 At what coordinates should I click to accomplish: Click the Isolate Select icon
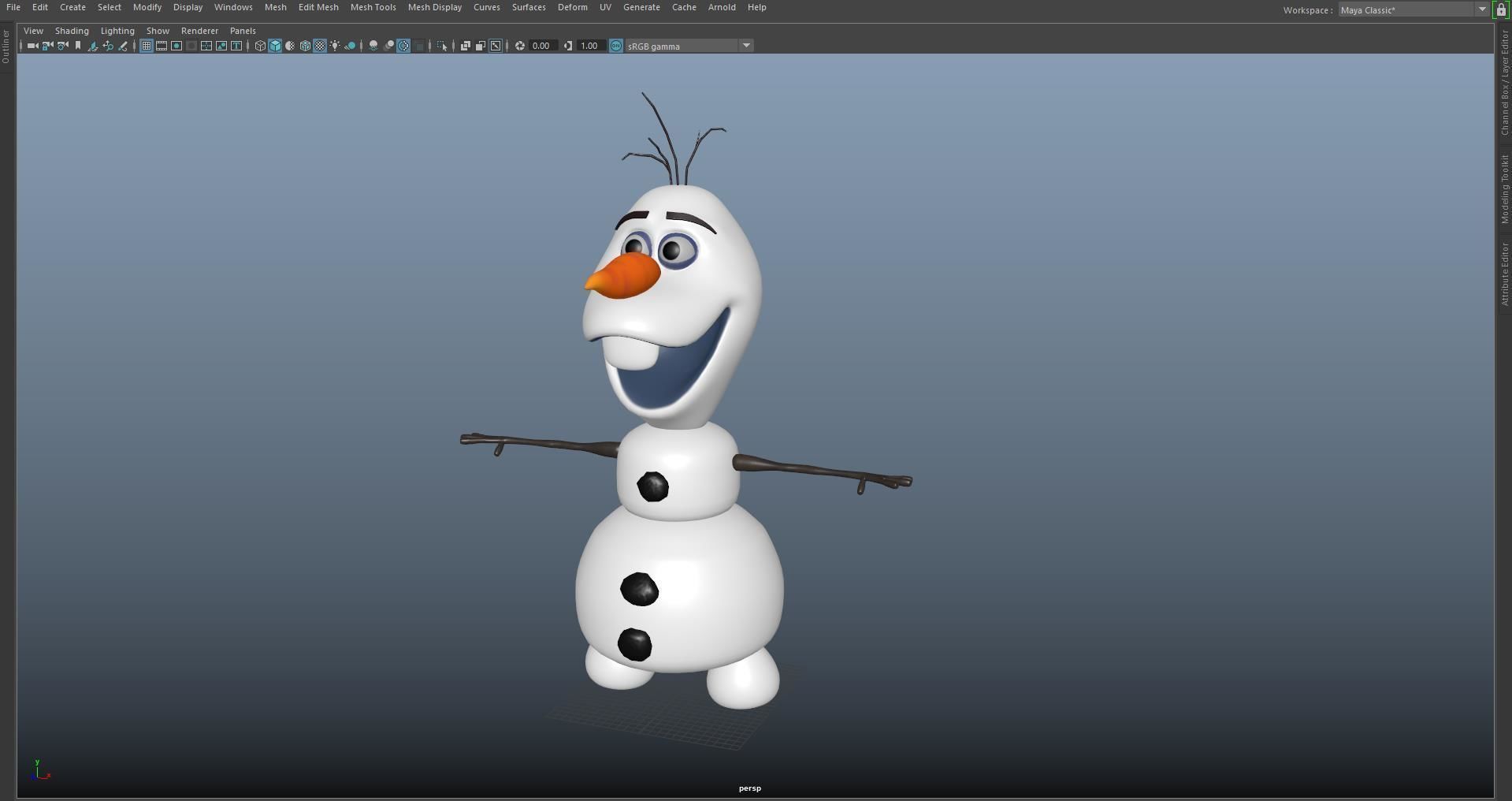pyautogui.click(x=443, y=46)
